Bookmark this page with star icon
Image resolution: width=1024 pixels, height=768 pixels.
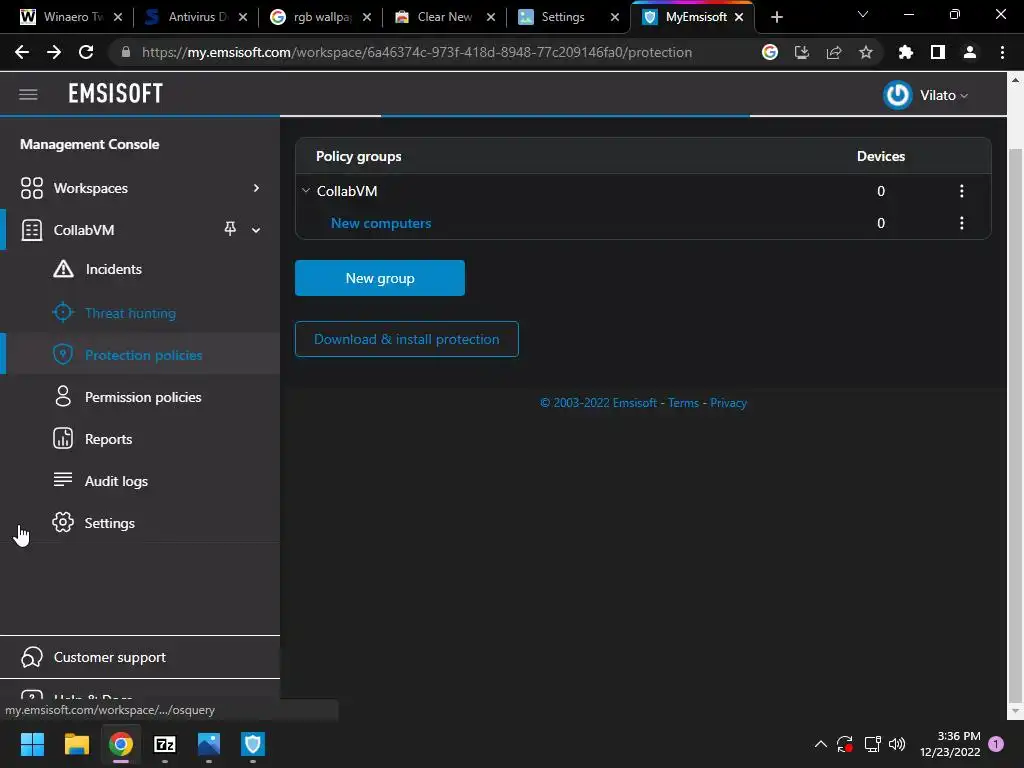[866, 52]
